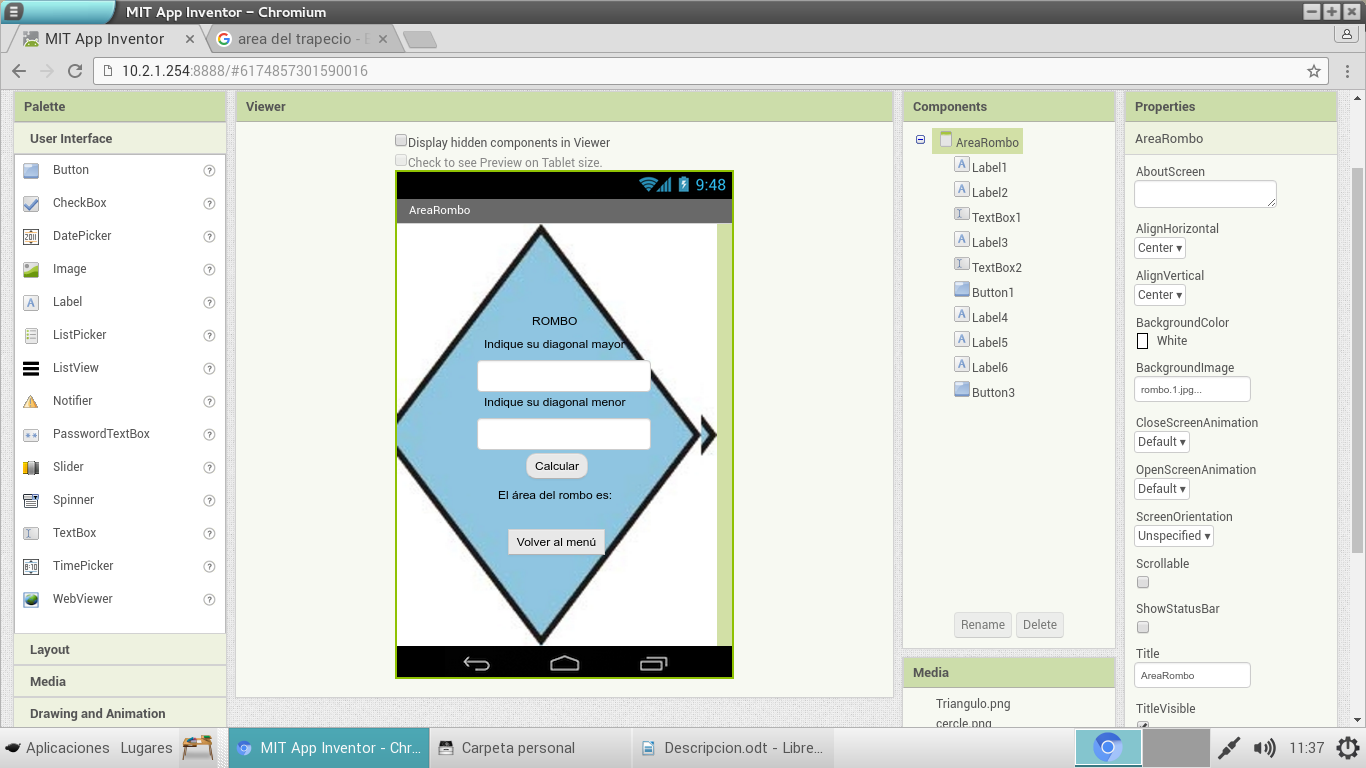This screenshot has height=768, width=1366.
Task: Click the Volver al menú button
Action: pos(556,542)
